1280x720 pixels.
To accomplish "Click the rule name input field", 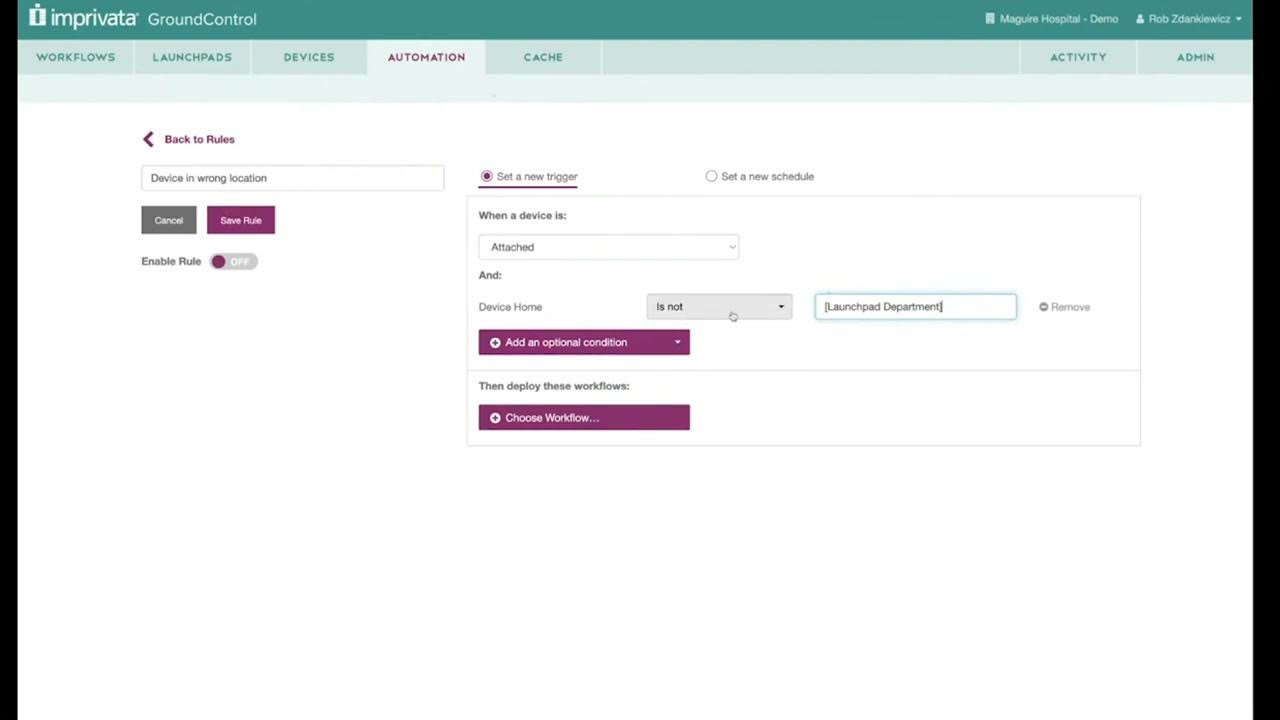I will coord(292,178).
